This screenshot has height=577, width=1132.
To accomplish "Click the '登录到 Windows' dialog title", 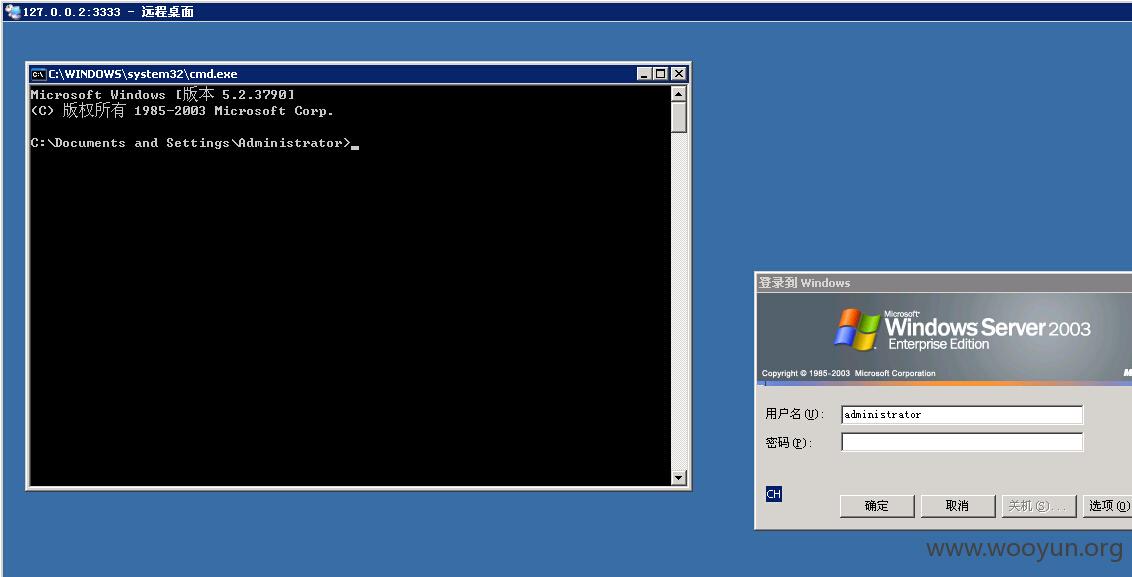I will [x=804, y=282].
